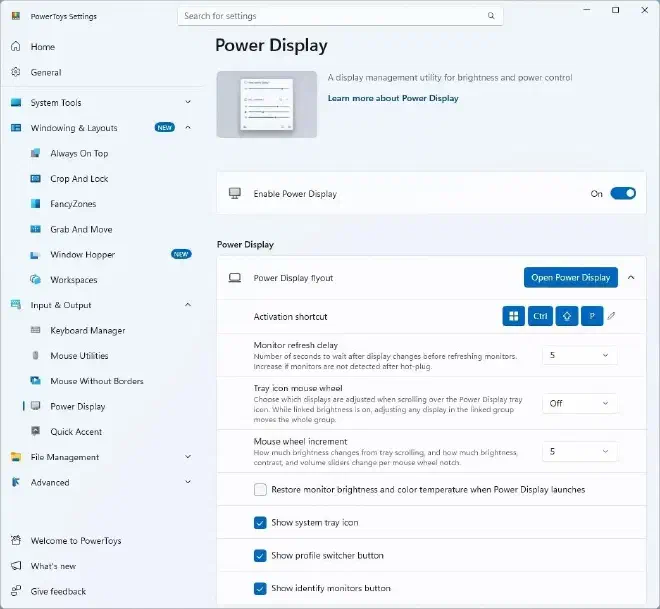Click the File Management folder icon
660x609 pixels.
click(x=16, y=457)
